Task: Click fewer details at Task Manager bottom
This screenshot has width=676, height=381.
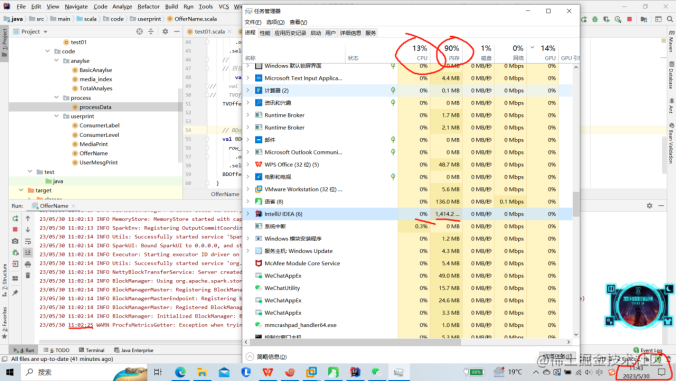Action: (266, 356)
